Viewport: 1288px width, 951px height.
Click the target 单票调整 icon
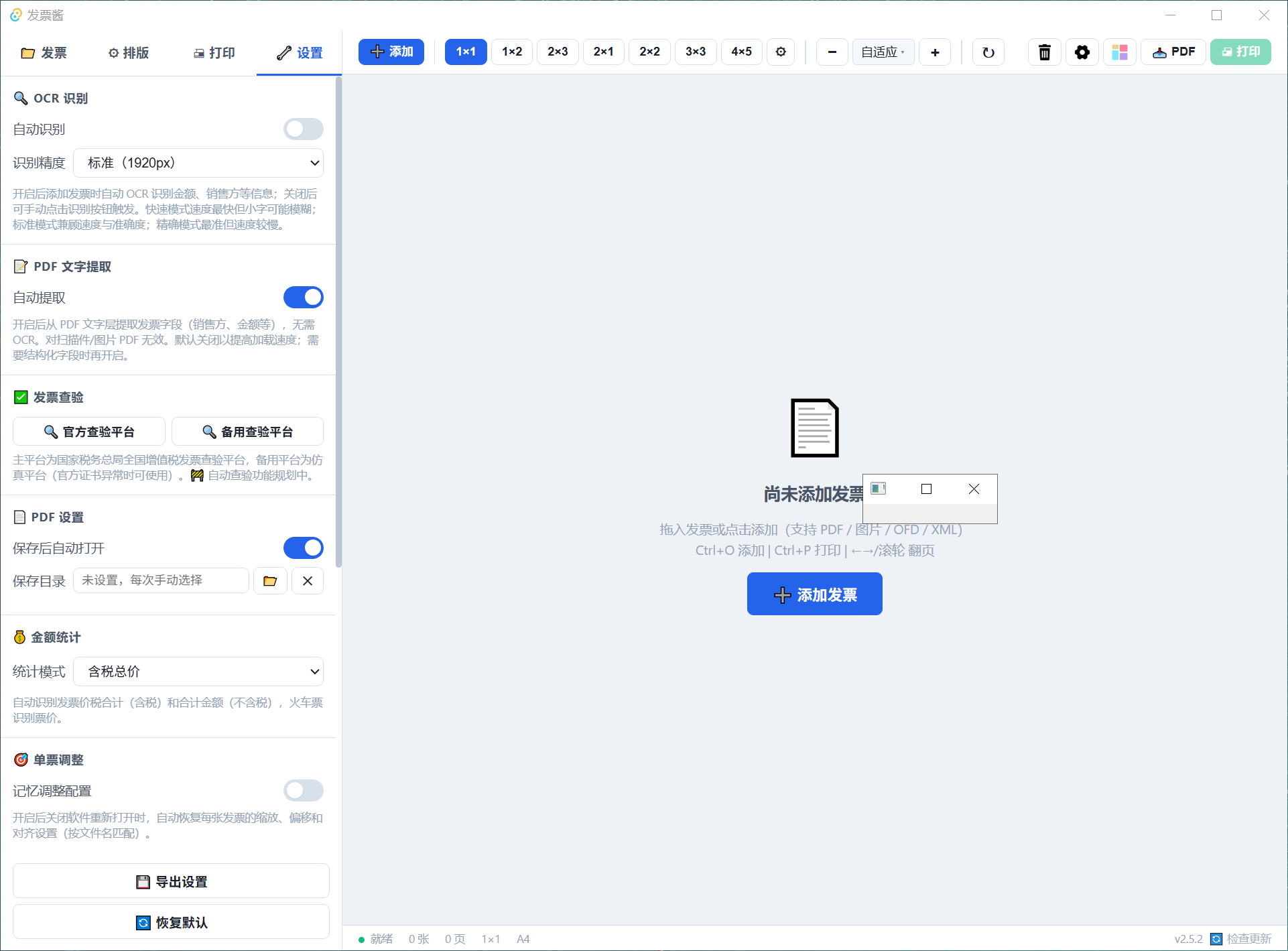pos(21,760)
